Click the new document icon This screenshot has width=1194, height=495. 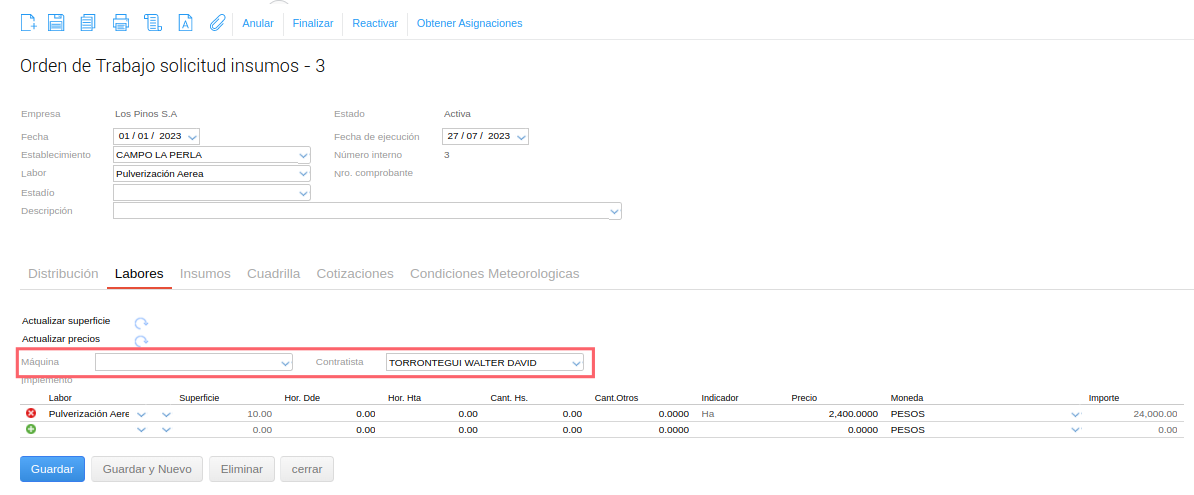click(x=29, y=22)
